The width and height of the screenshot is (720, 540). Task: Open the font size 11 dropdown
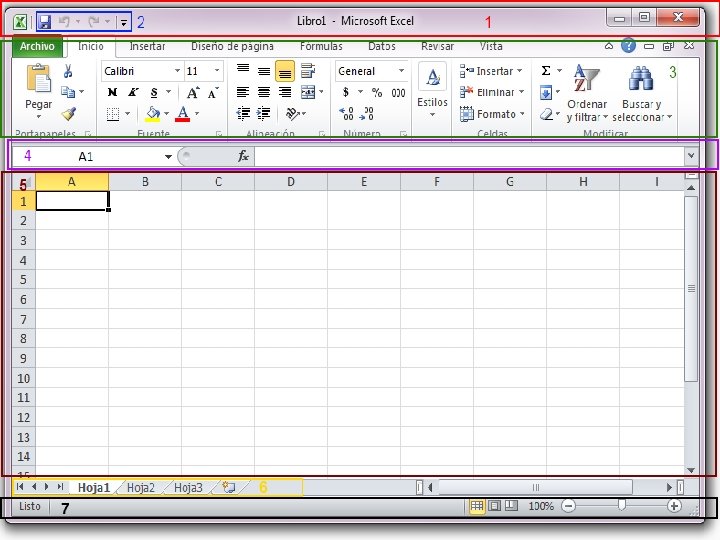217,71
